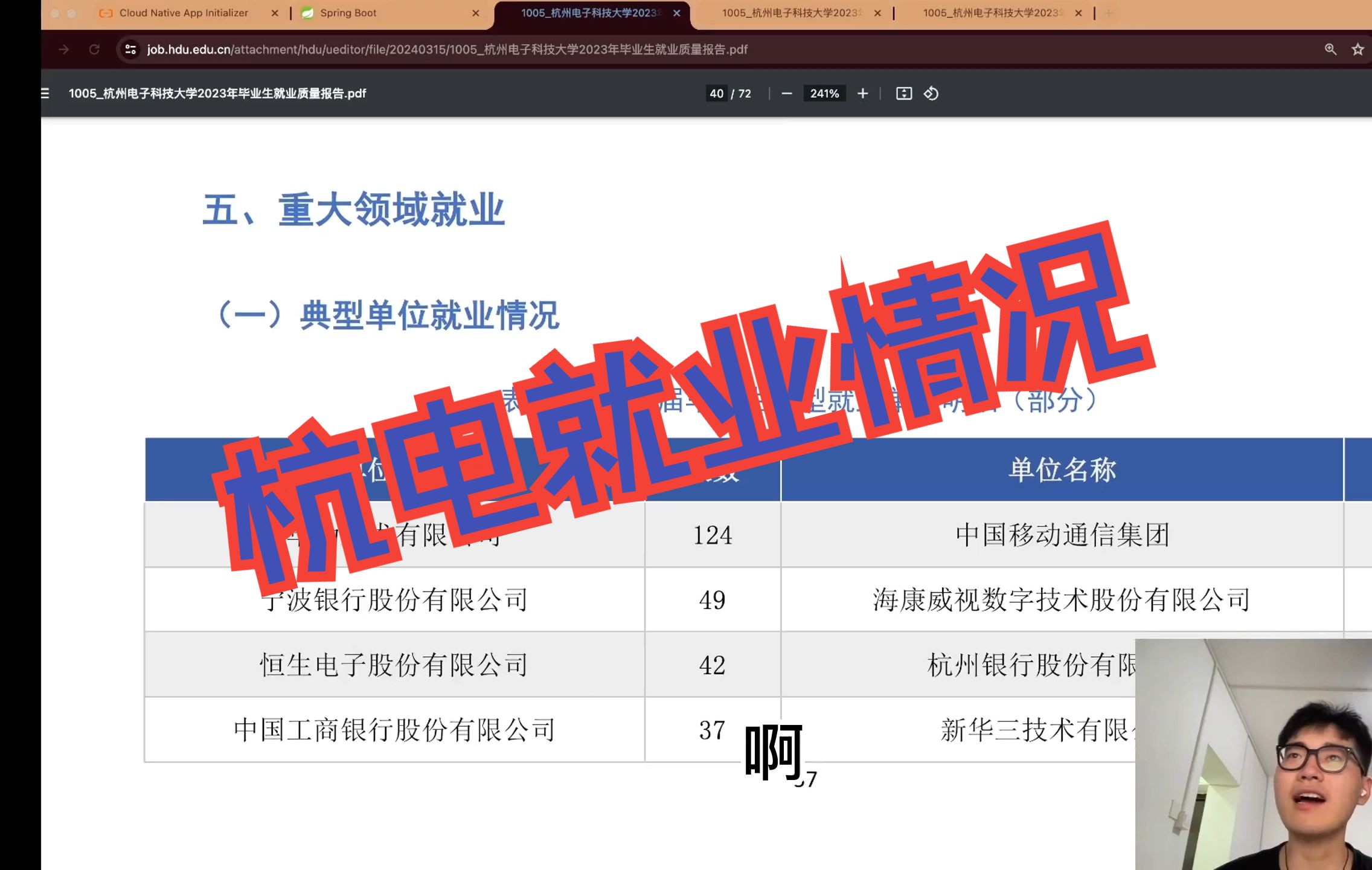Click cell 中国工商银行股份有限公司
The height and width of the screenshot is (870, 1372).
pyautogui.click(x=394, y=730)
